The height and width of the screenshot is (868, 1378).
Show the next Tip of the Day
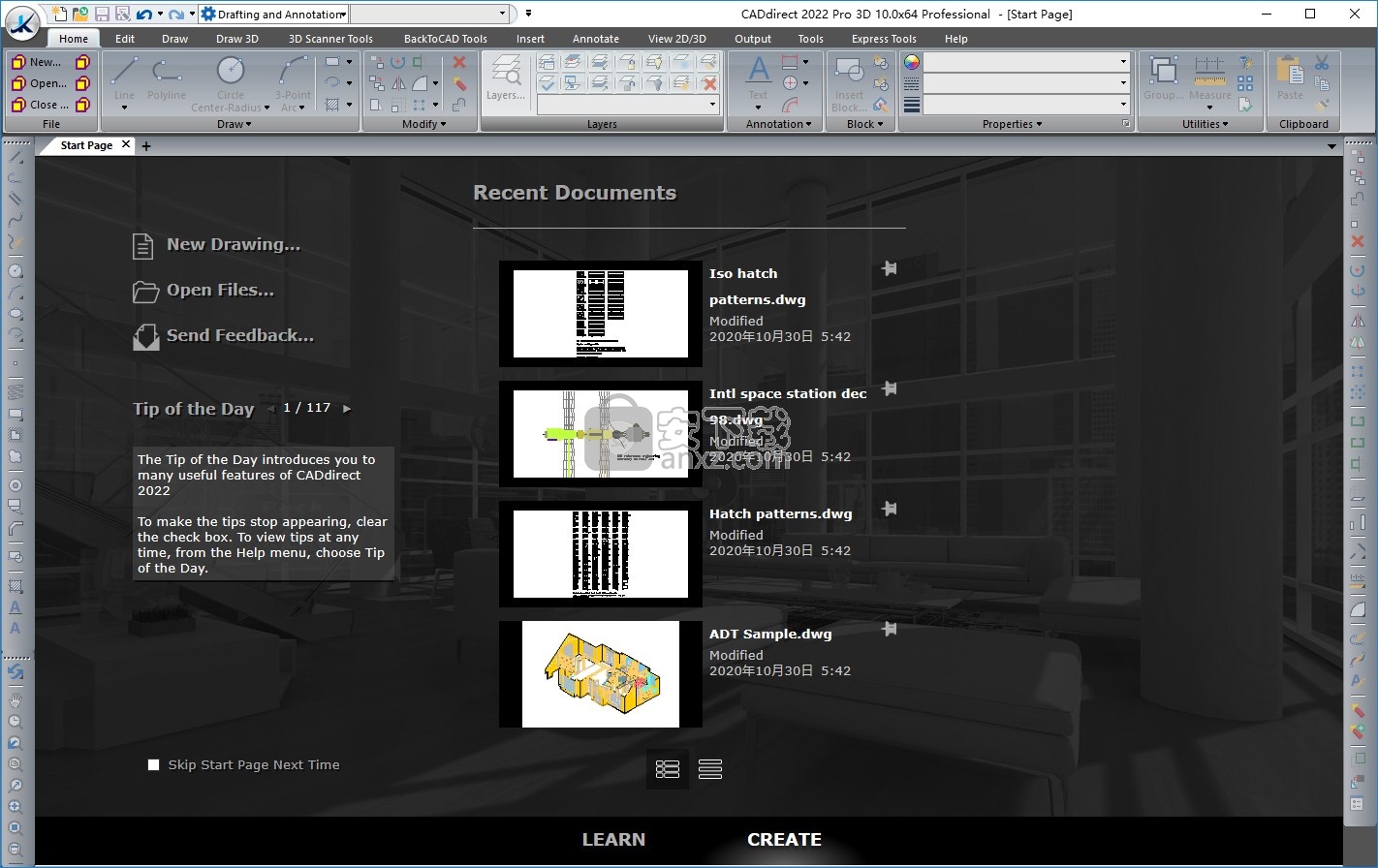pyautogui.click(x=347, y=409)
